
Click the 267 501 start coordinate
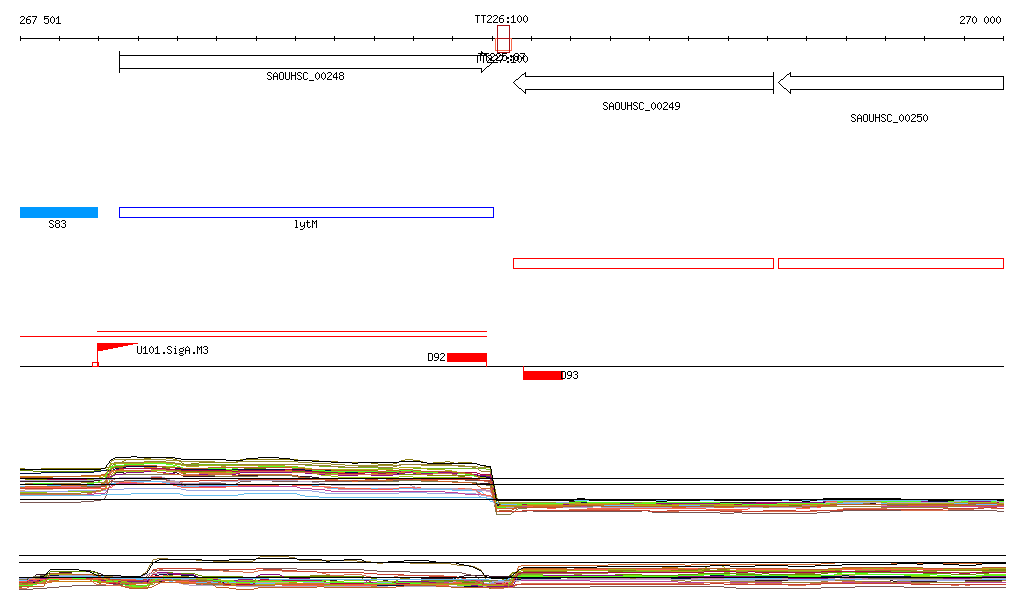(x=40, y=20)
